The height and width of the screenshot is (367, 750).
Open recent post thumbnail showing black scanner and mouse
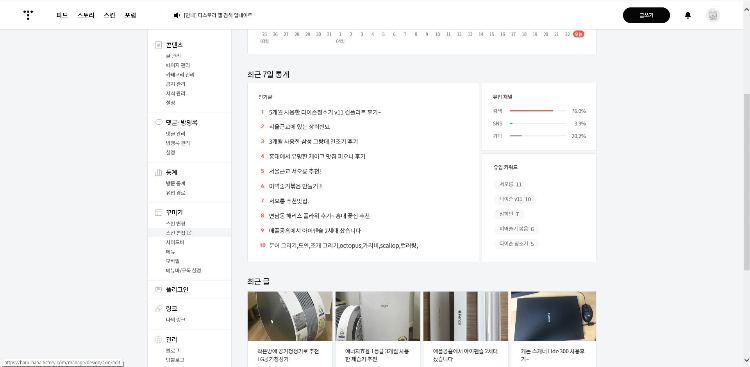553,316
